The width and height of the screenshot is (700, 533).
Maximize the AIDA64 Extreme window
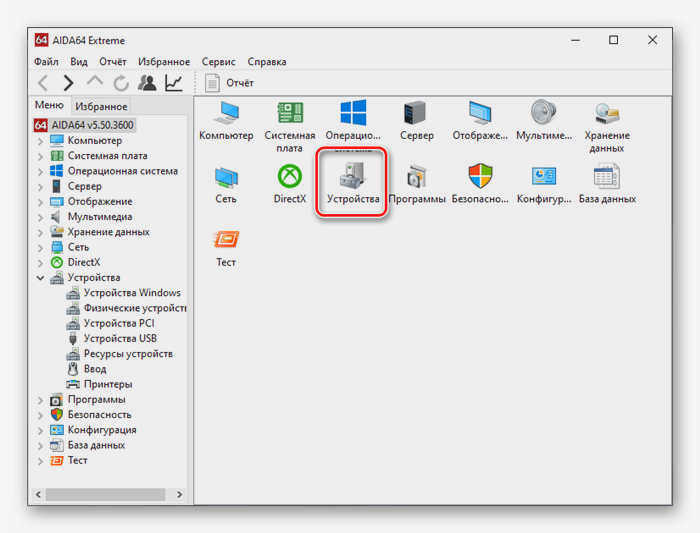click(x=613, y=40)
